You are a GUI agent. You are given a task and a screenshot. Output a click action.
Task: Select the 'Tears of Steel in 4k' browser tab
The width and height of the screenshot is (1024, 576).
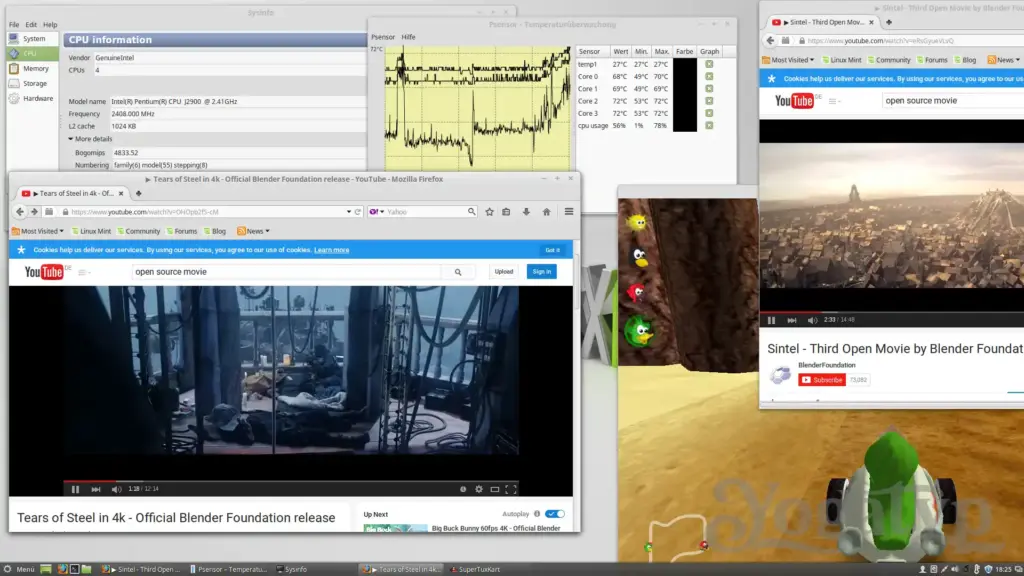pos(72,193)
